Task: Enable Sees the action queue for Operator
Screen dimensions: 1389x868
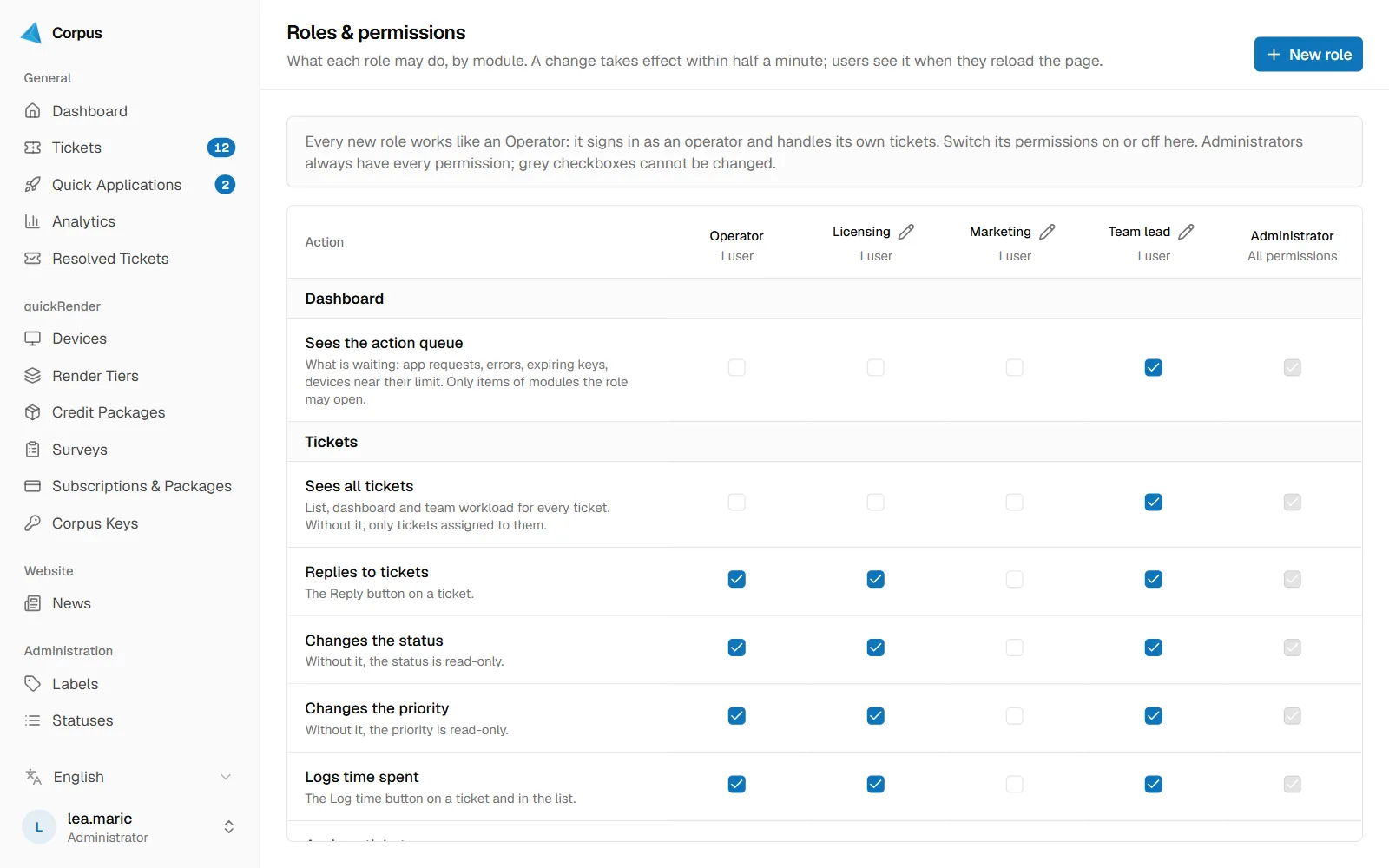Action: [x=737, y=368]
